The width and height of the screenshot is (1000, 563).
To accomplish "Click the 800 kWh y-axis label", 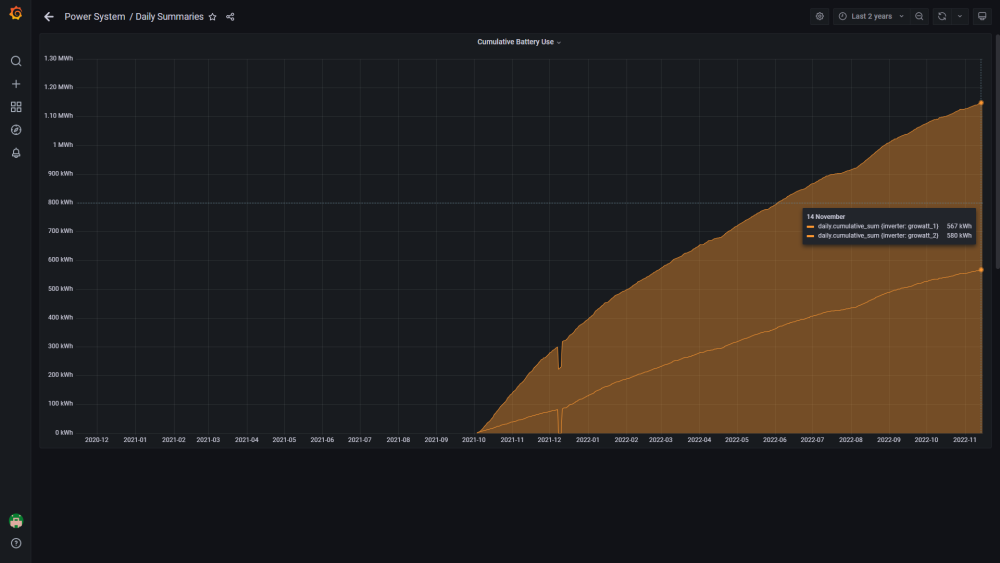I will (61, 202).
